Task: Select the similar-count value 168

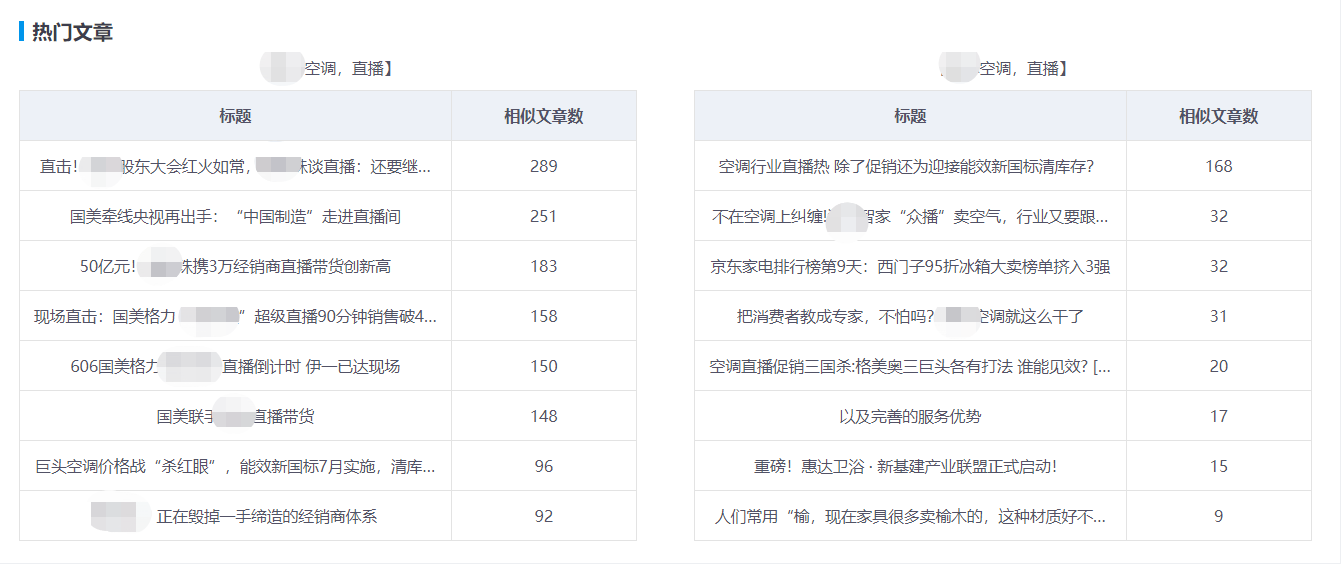Action: click(x=1218, y=166)
